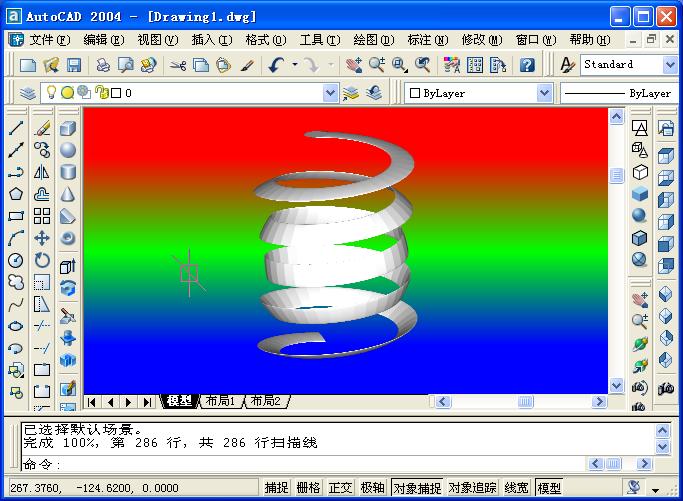This screenshot has height=501, width=683.
Task: Toggle 对象追踪 object tracking in status bar
Action: pos(473,487)
